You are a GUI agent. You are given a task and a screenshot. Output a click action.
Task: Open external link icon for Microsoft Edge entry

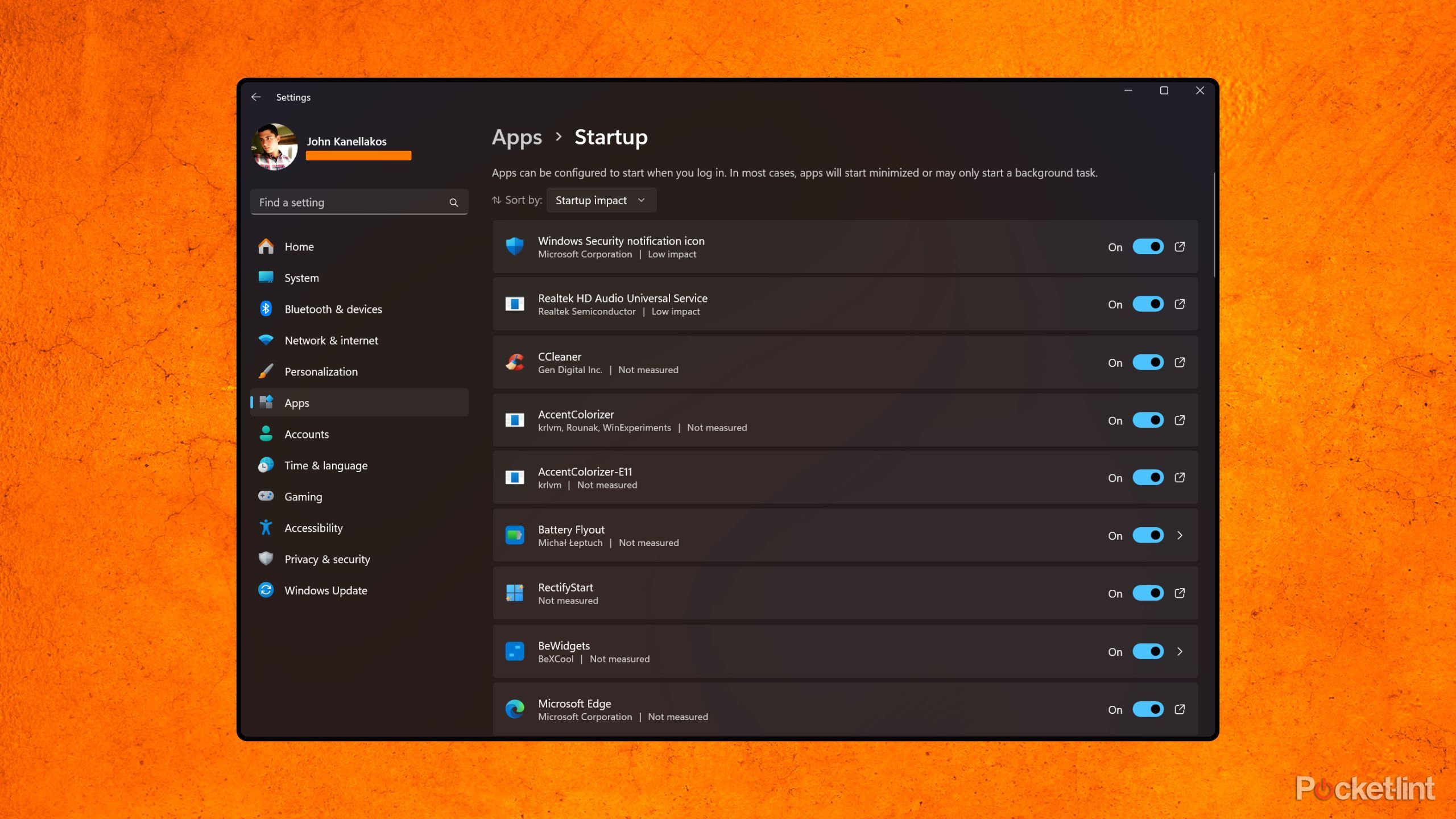(1180, 709)
